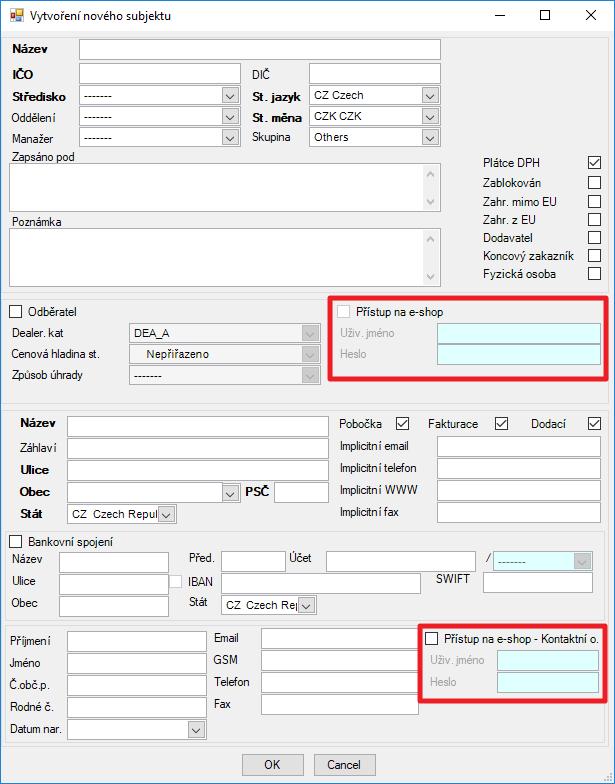Toggle the Plátce DPH checkbox

(594, 163)
